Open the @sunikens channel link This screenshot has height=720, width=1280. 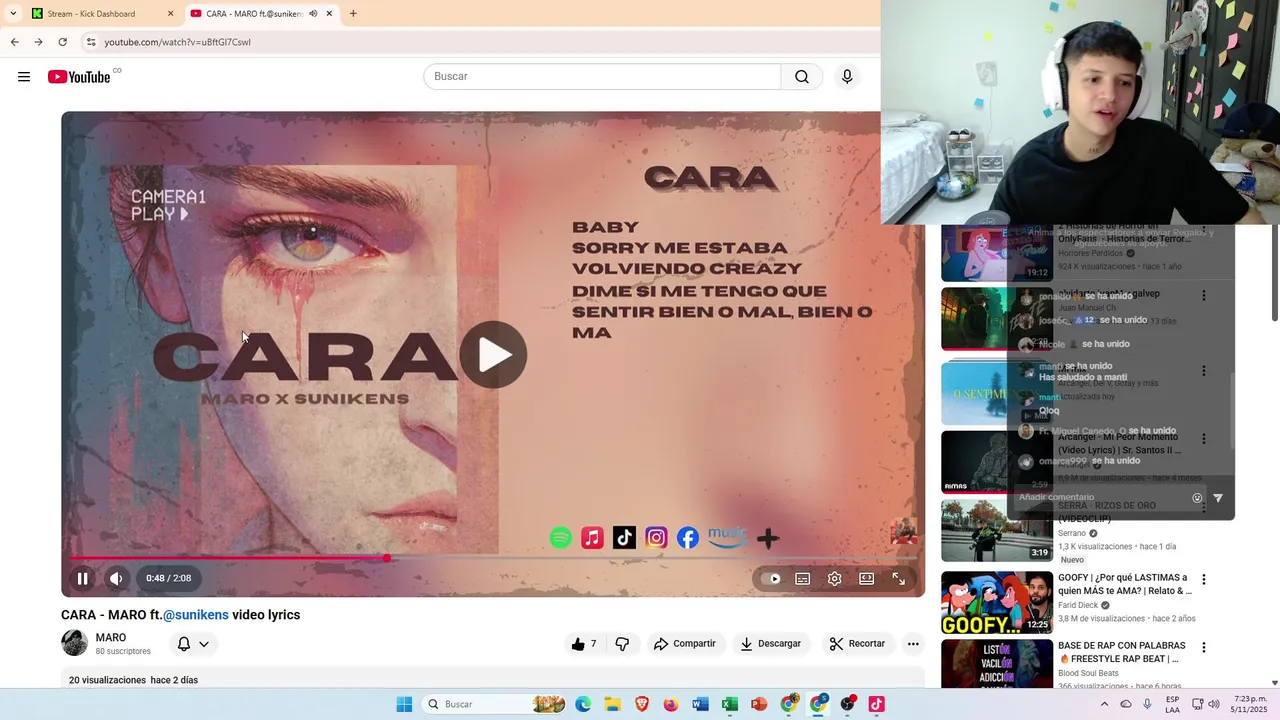[x=196, y=615]
